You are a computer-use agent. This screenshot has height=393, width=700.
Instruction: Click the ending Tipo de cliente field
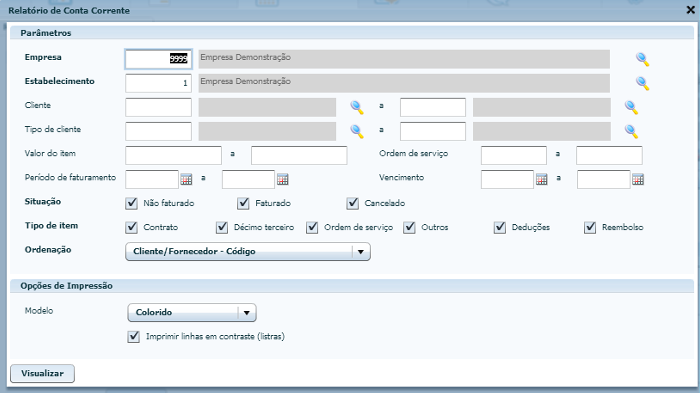433,131
